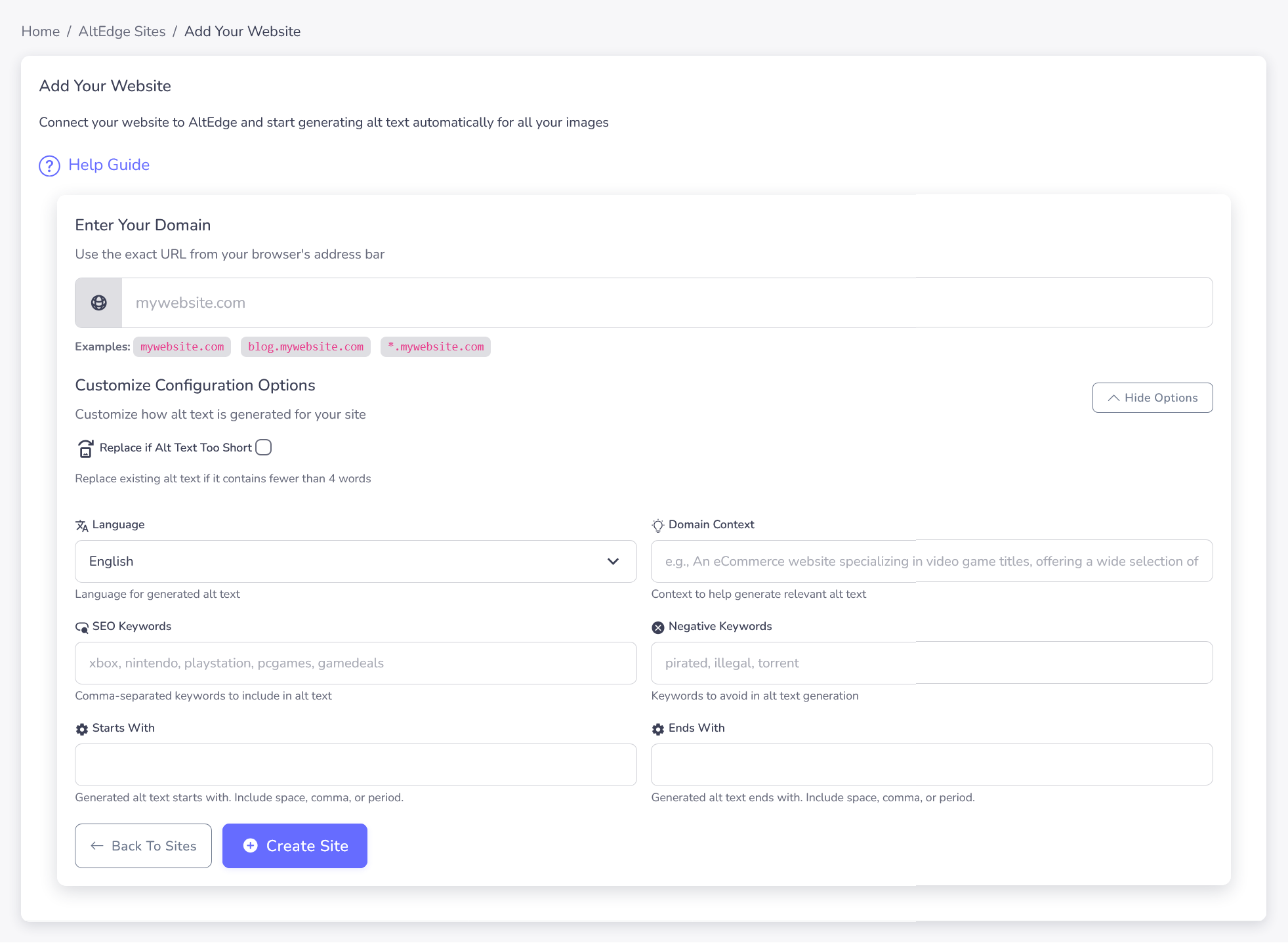Click the gear icon next to Ends With

657,728
